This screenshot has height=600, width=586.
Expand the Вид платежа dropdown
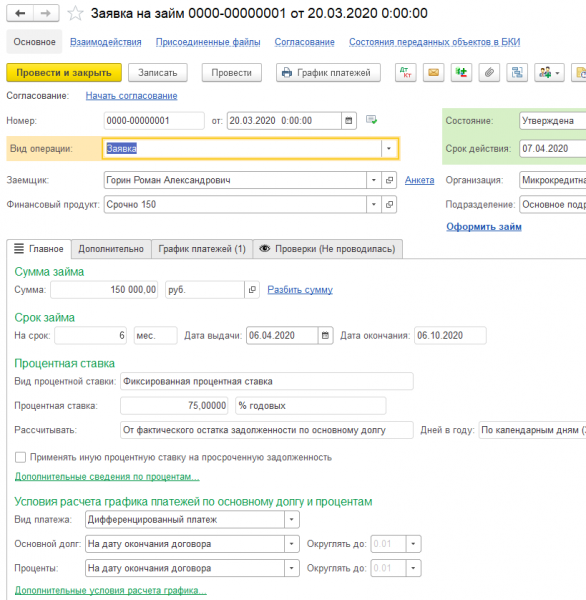tap(292, 520)
